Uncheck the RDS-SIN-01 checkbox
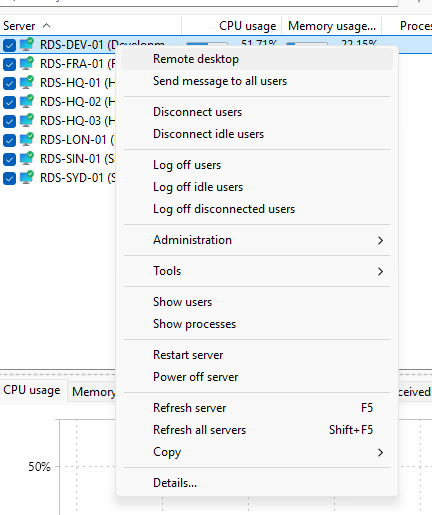Viewport: 432px width, 515px height. click(x=9, y=159)
